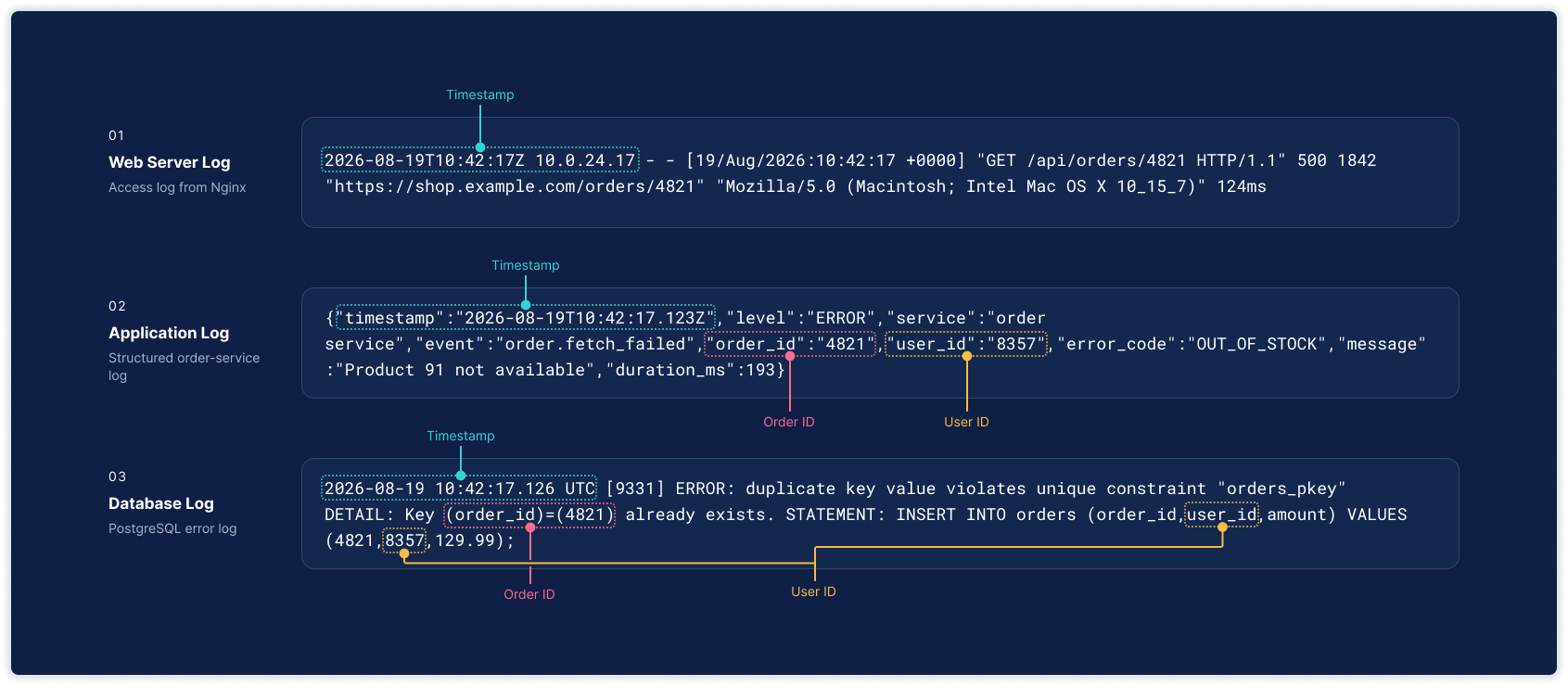The image size is (1568, 686).
Task: Select highlighted value 8357 in Database Log
Action: (x=404, y=540)
